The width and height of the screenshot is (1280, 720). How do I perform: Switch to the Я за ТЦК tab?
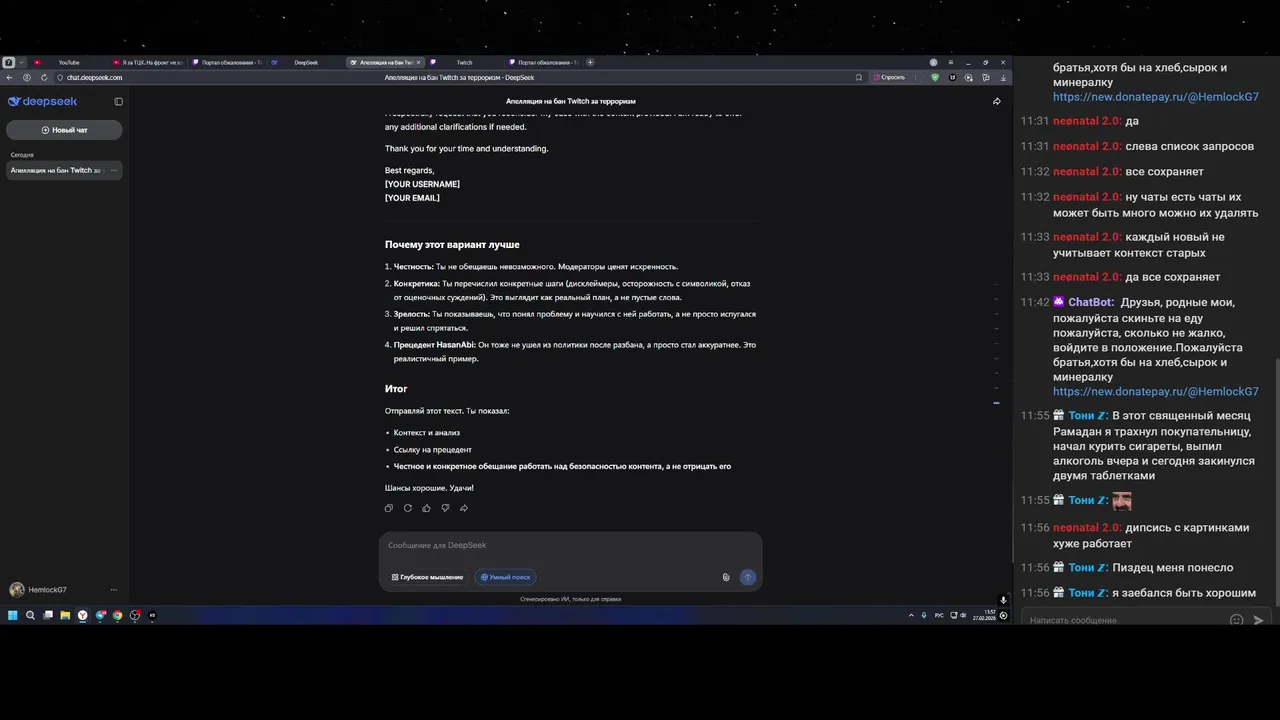pos(147,62)
